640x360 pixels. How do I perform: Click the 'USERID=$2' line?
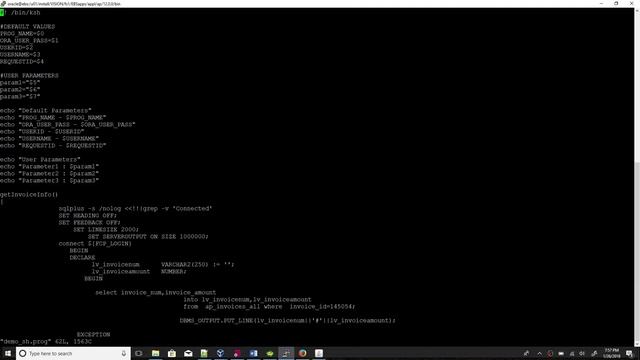tap(17, 47)
